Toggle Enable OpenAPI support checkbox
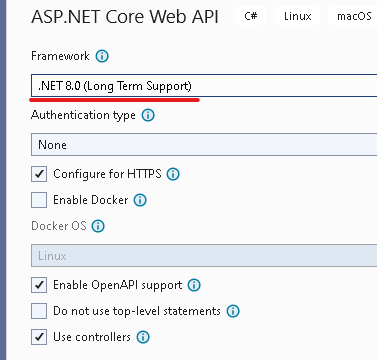Screen dimensions: 377x360 tap(39, 285)
